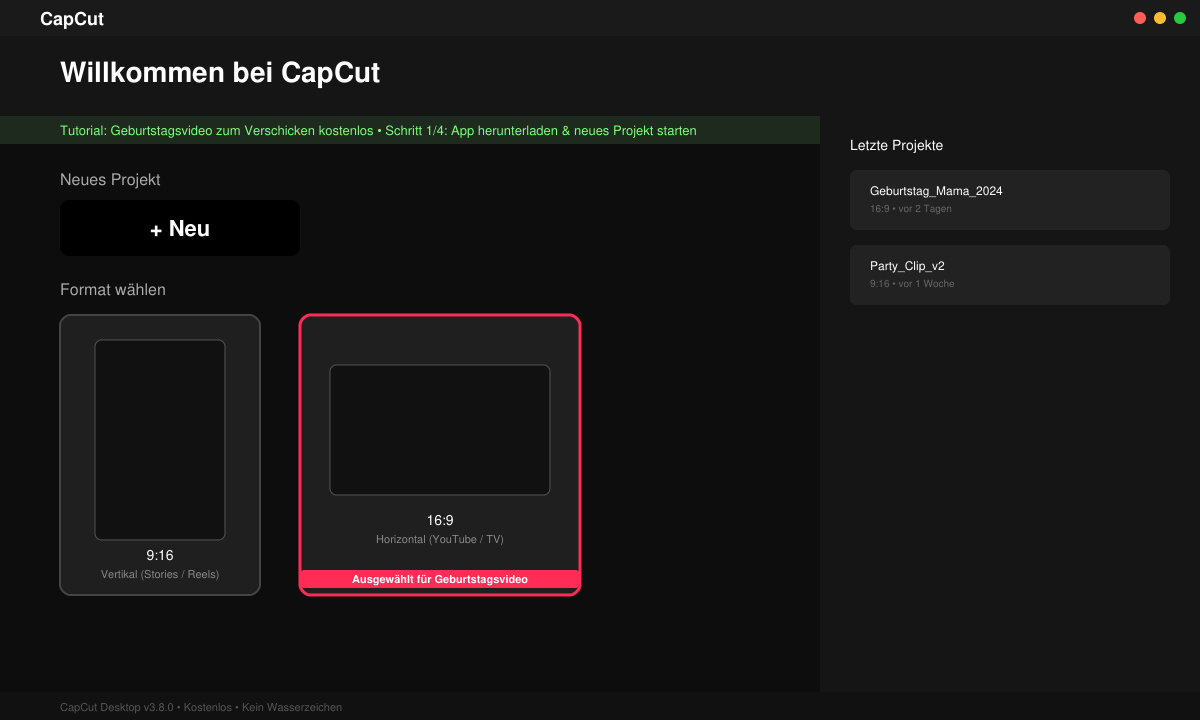Click the green maximize window dot
1200x720 pixels.
(1180, 18)
